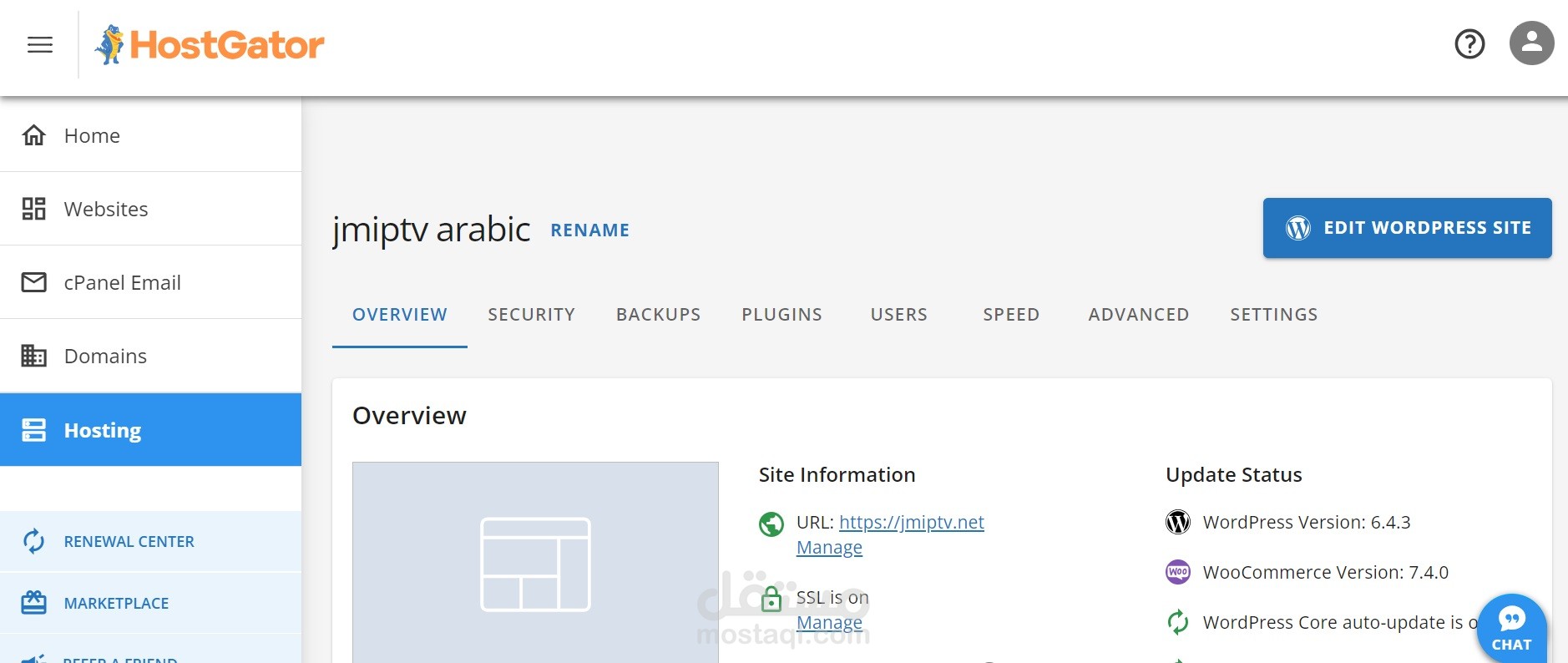The image size is (1568, 663).
Task: Click the green globe icon beside URL
Action: [x=771, y=524]
